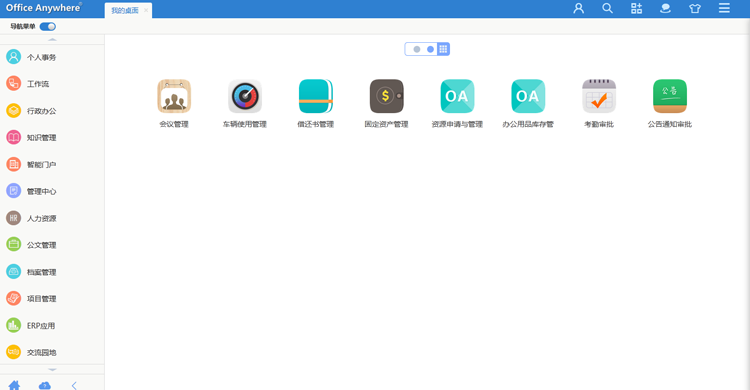Click the T-shirt theme icon in header

pyautogui.click(x=695, y=8)
